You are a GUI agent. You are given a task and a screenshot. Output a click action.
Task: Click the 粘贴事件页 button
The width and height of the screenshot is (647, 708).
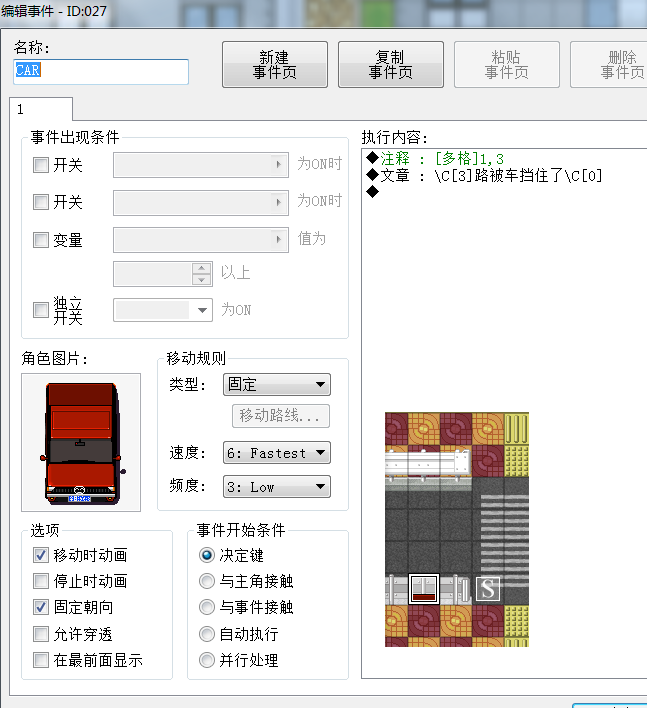(507, 65)
